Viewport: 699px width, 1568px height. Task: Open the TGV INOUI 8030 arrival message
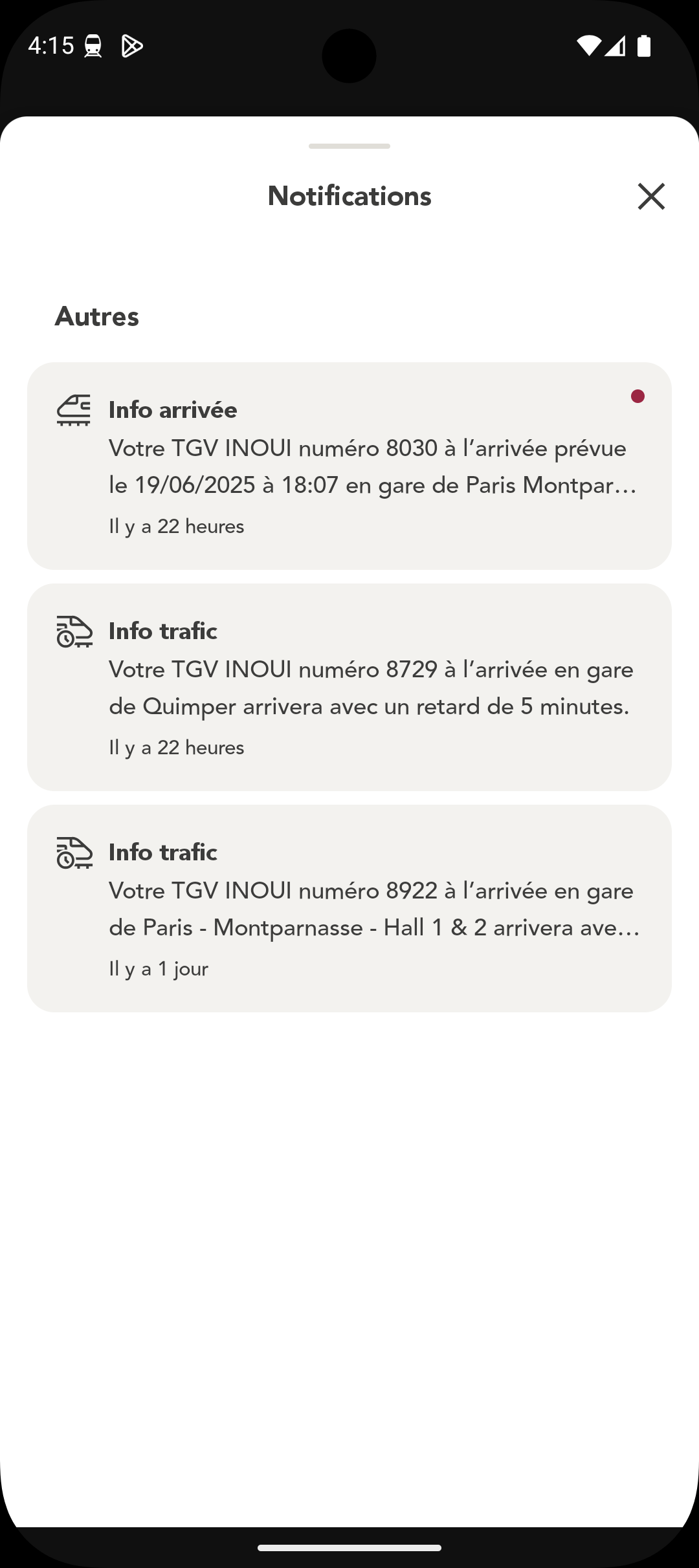click(x=372, y=466)
